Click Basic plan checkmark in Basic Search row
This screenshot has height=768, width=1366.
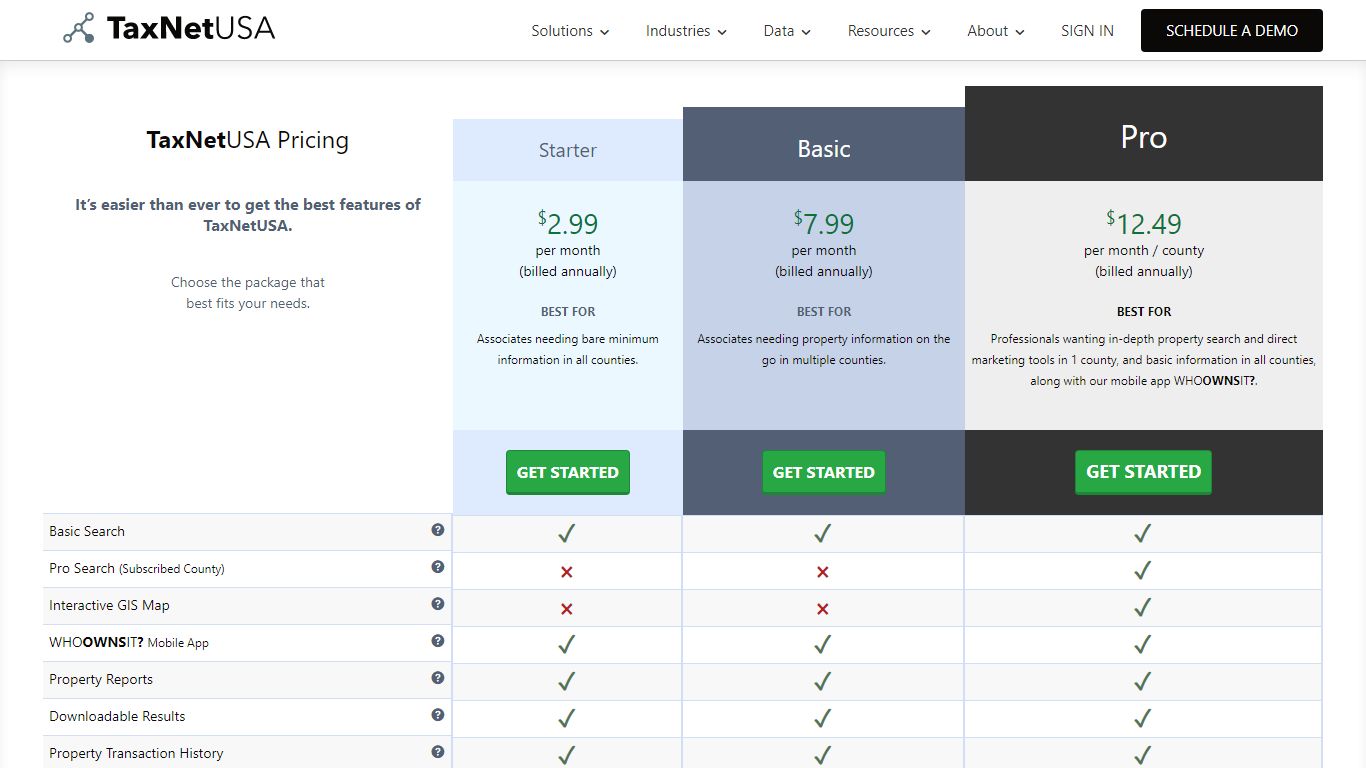click(823, 534)
